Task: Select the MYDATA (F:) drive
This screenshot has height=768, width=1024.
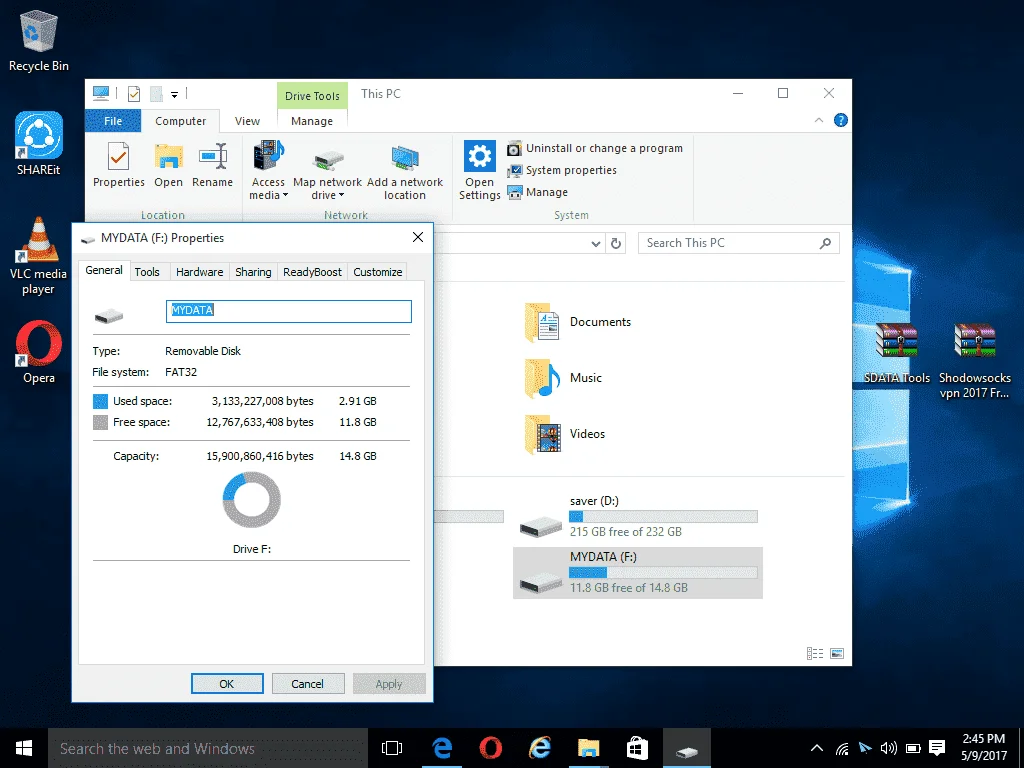Action: point(638,573)
